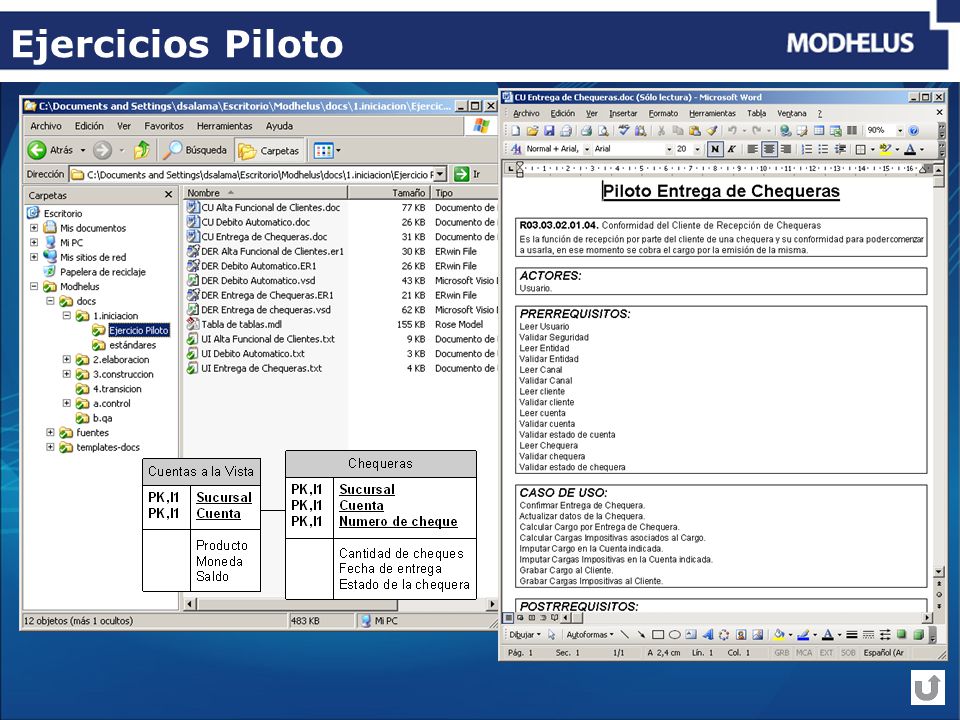The width and height of the screenshot is (960, 720).
Task: Click the Paste clipboard icon in Word
Action: coord(694,130)
